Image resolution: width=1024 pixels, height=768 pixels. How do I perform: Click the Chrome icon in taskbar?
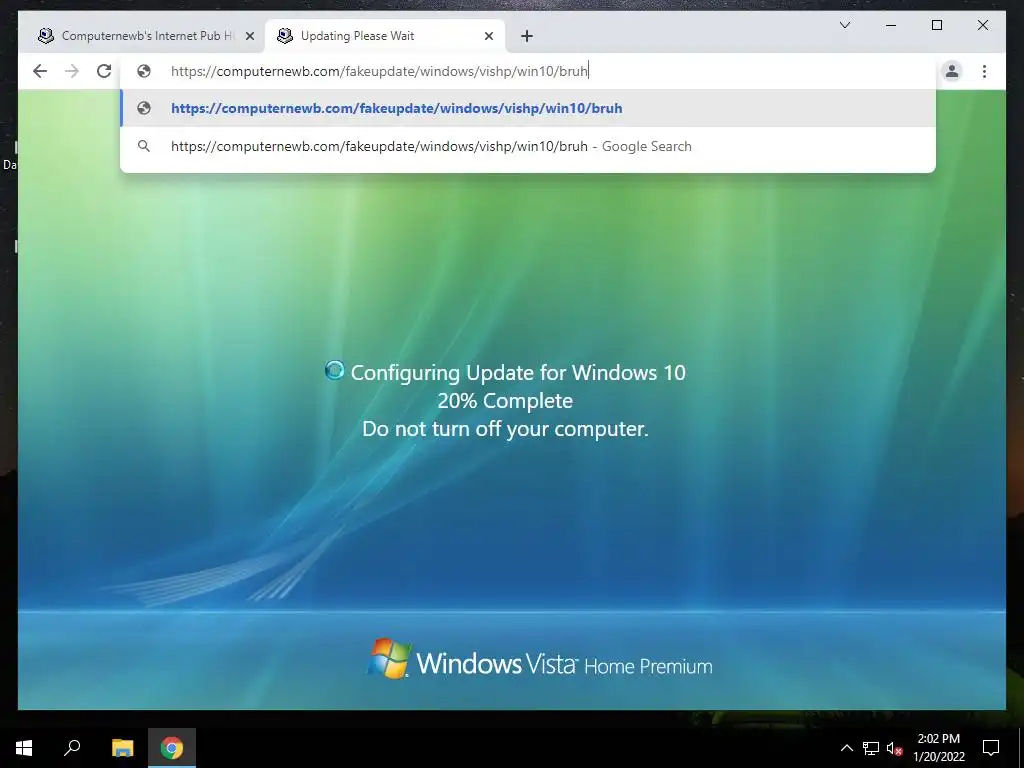coord(172,748)
